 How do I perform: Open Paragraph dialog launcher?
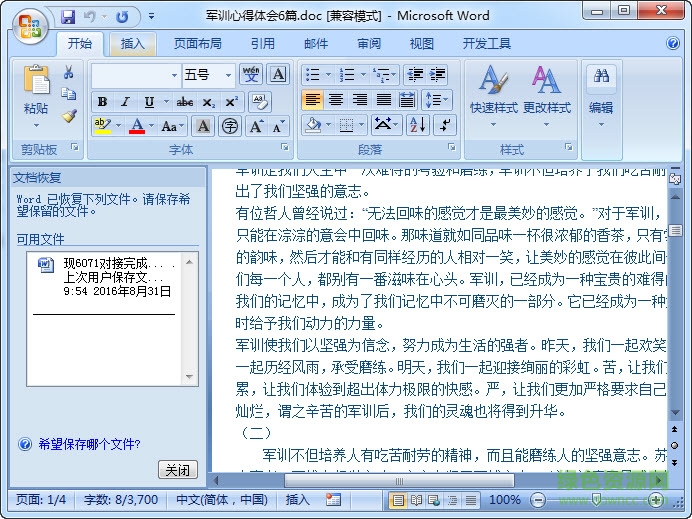pyautogui.click(x=452, y=147)
